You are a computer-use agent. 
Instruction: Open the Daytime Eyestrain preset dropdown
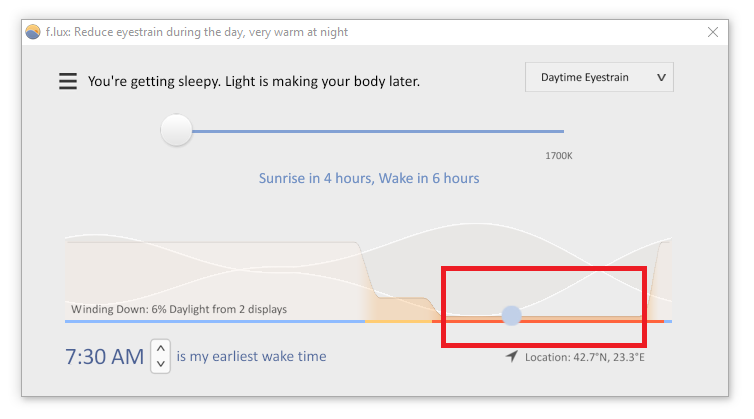[599, 77]
